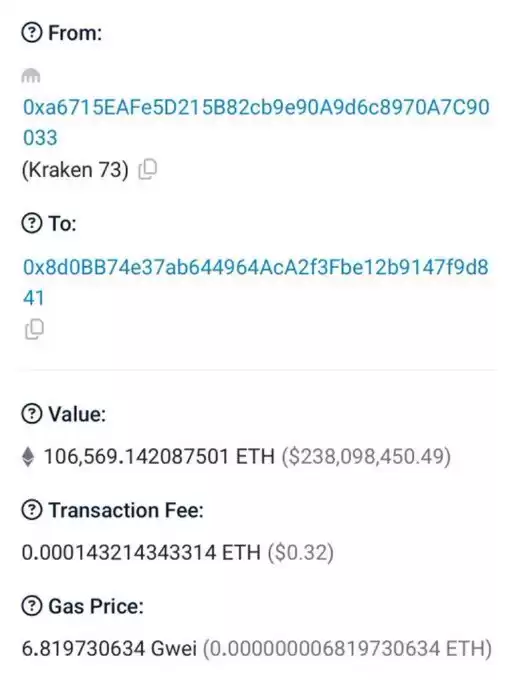Copy the recipient address
The width and height of the screenshot is (523, 680).
34,330
